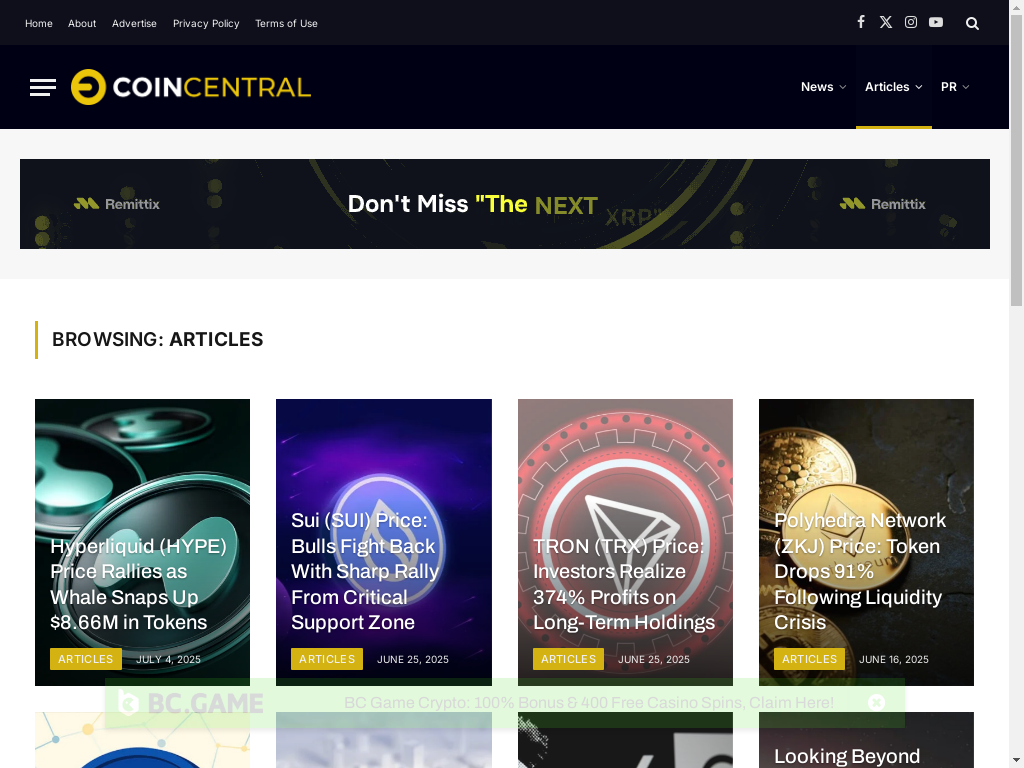1024x768 pixels.
Task: Click the Remittix banner advertisement
Action: (x=505, y=204)
